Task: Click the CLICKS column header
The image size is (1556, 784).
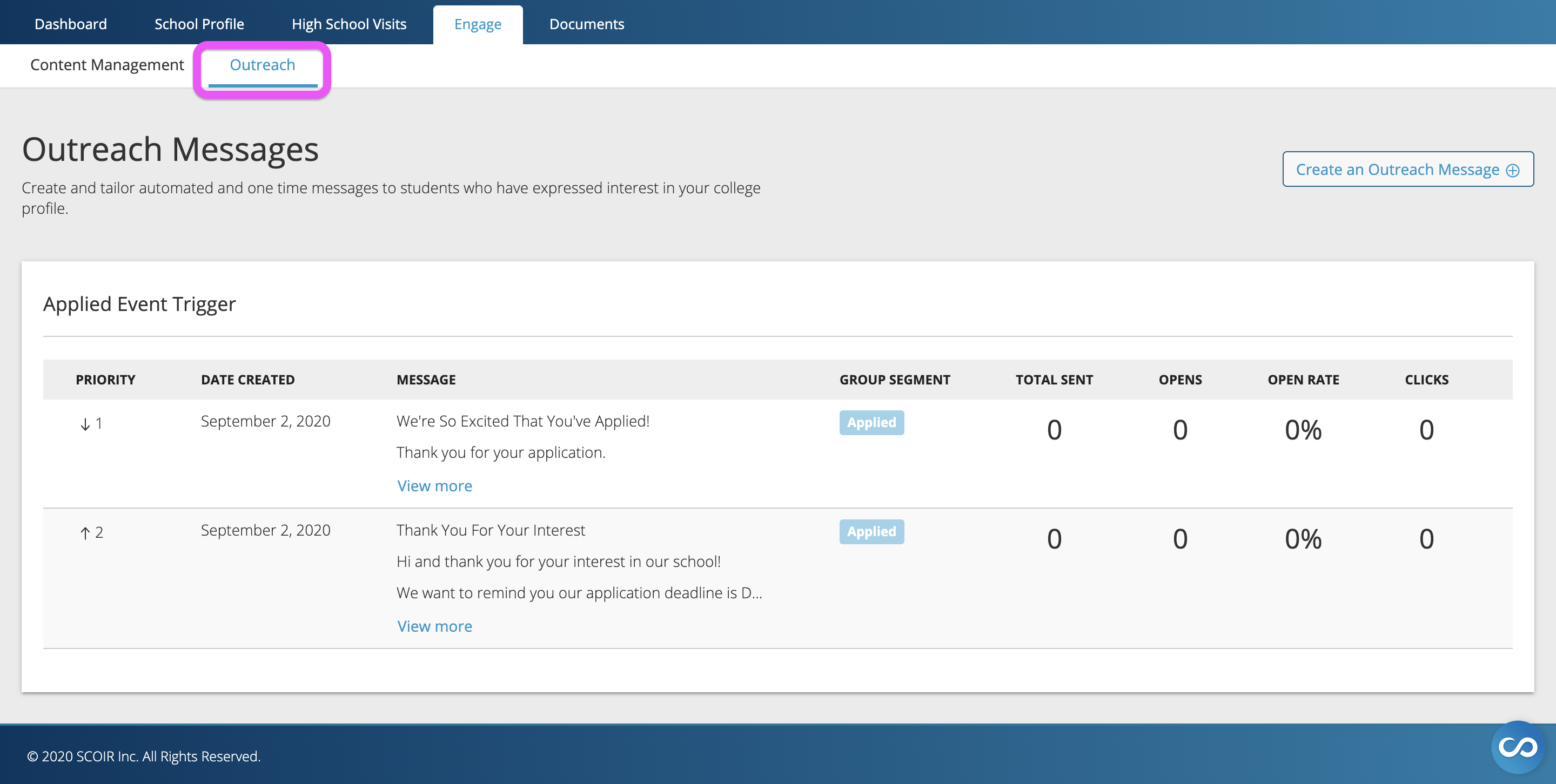Action: point(1427,380)
